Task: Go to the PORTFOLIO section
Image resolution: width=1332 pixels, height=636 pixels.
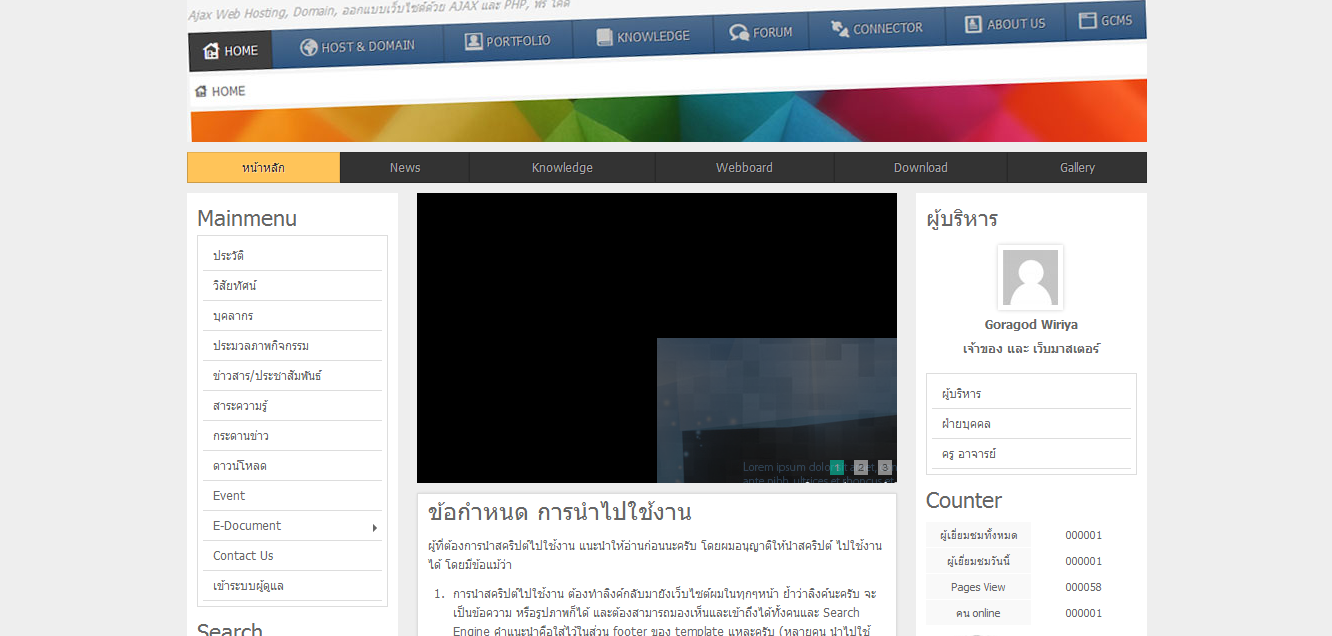Action: [508, 41]
